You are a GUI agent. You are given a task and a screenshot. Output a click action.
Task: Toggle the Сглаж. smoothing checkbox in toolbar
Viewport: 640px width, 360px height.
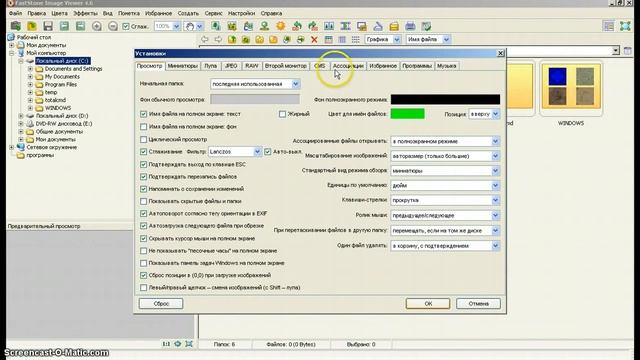coord(126,27)
